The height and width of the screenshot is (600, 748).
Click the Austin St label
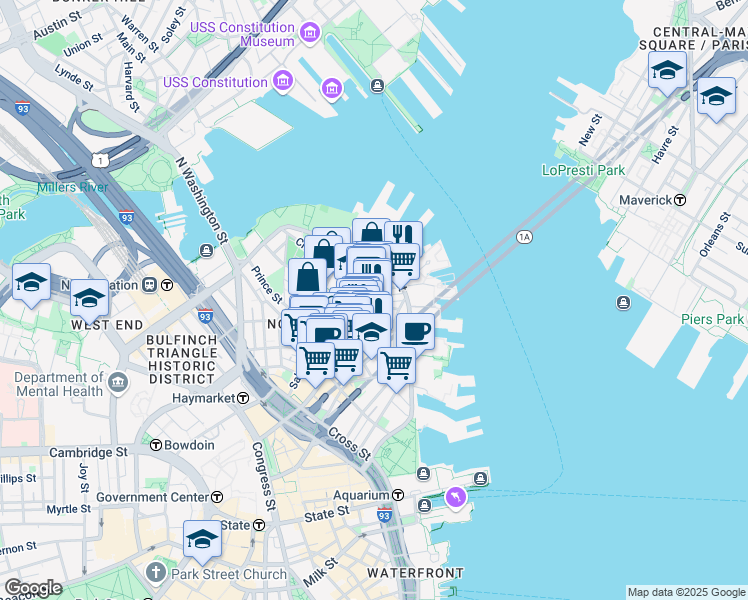point(57,25)
